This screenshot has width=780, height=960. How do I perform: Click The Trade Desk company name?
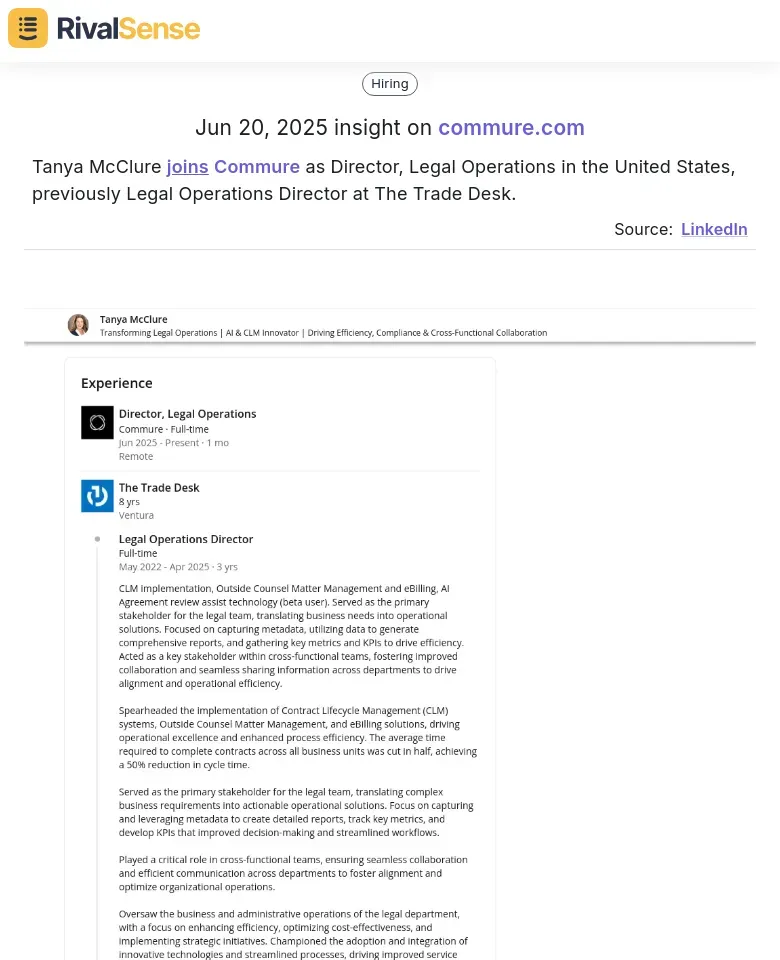[x=159, y=488]
